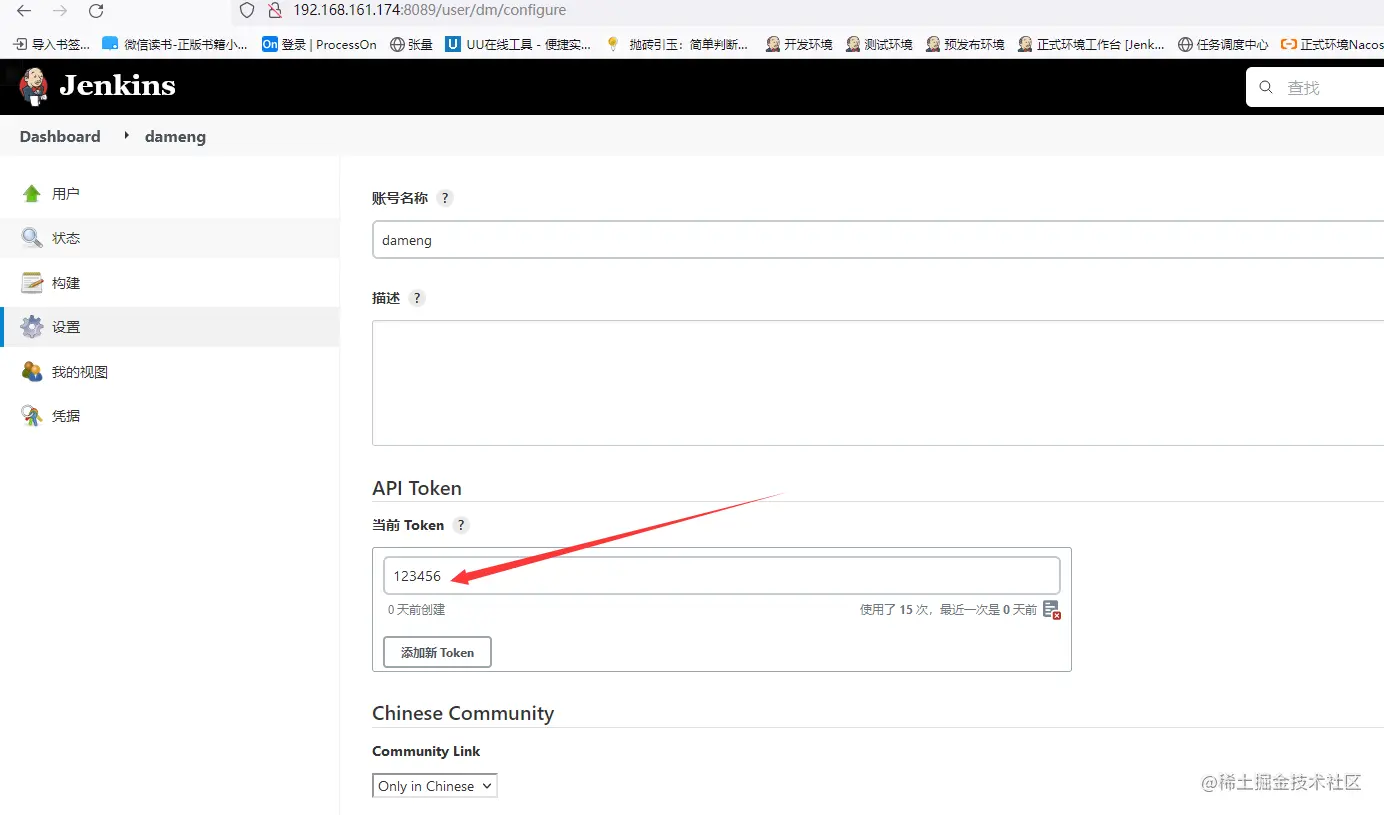Open the 登录 | ProcessOn bookmark

(319, 44)
